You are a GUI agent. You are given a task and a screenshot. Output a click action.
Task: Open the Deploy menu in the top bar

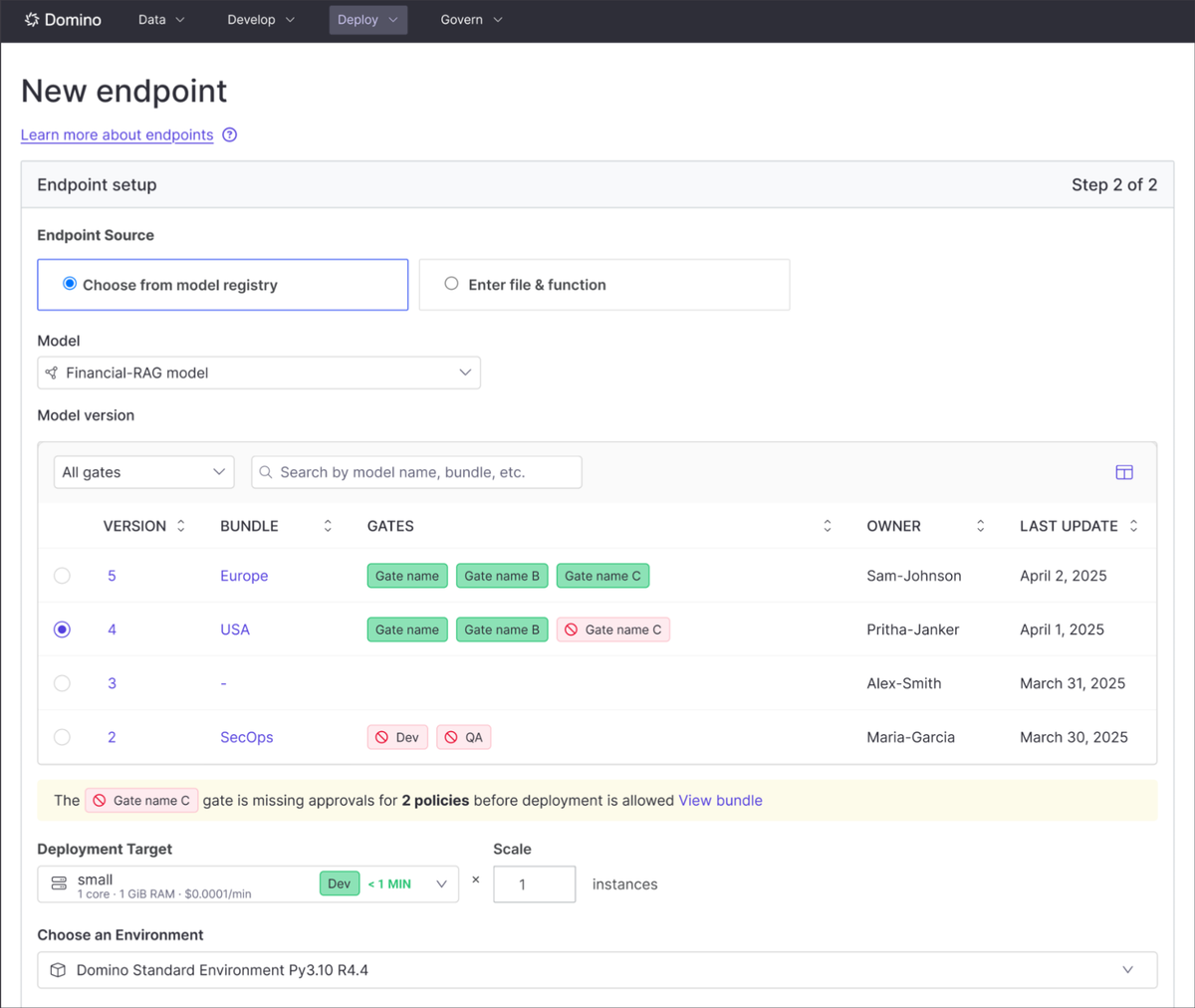(x=367, y=20)
